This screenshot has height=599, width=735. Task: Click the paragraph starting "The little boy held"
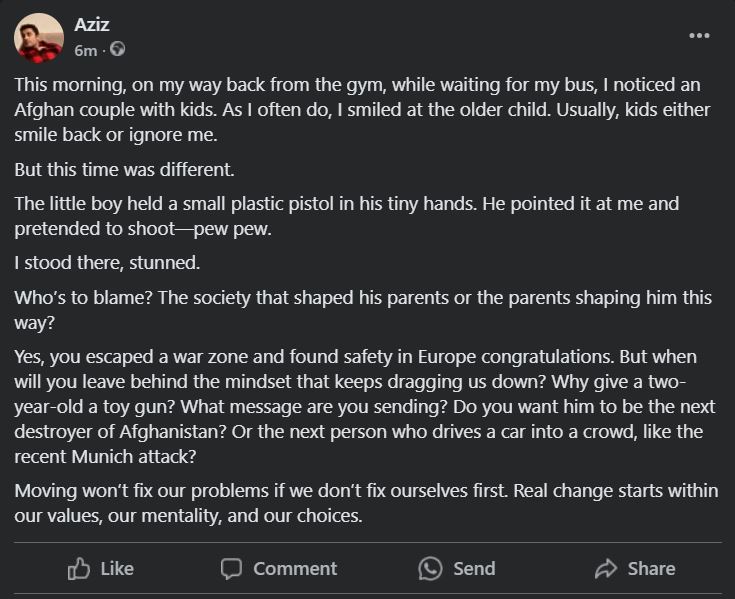[x=346, y=216]
